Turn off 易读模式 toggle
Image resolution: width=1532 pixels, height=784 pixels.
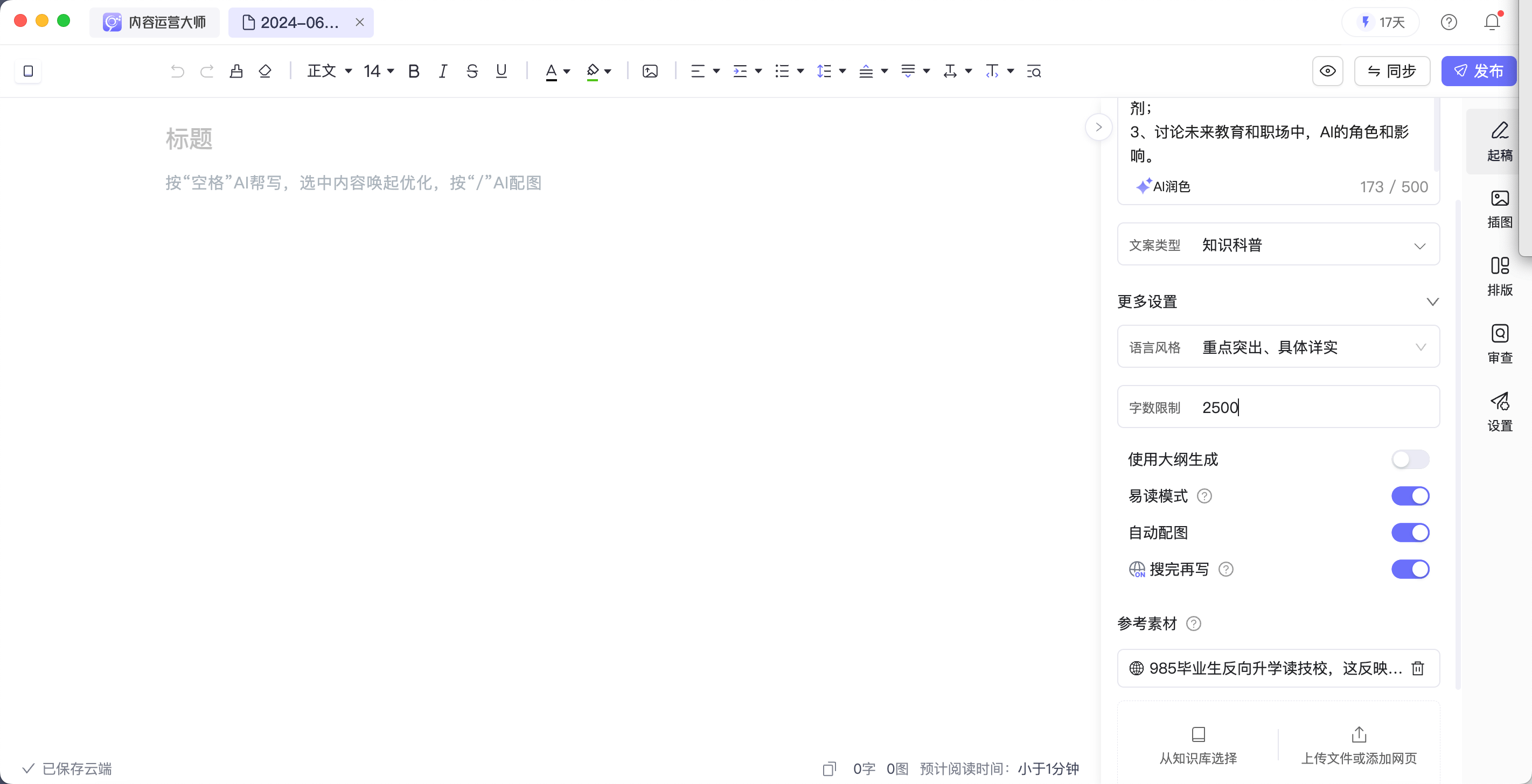point(1410,496)
